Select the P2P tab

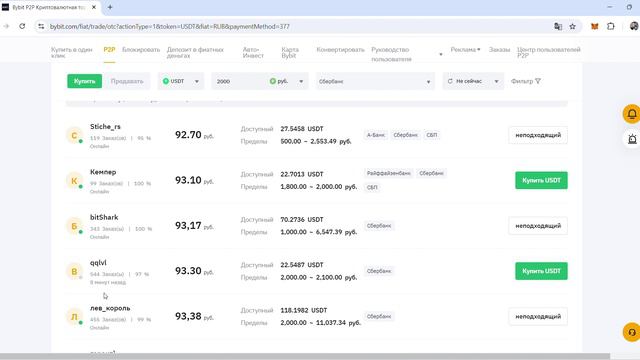pos(109,49)
